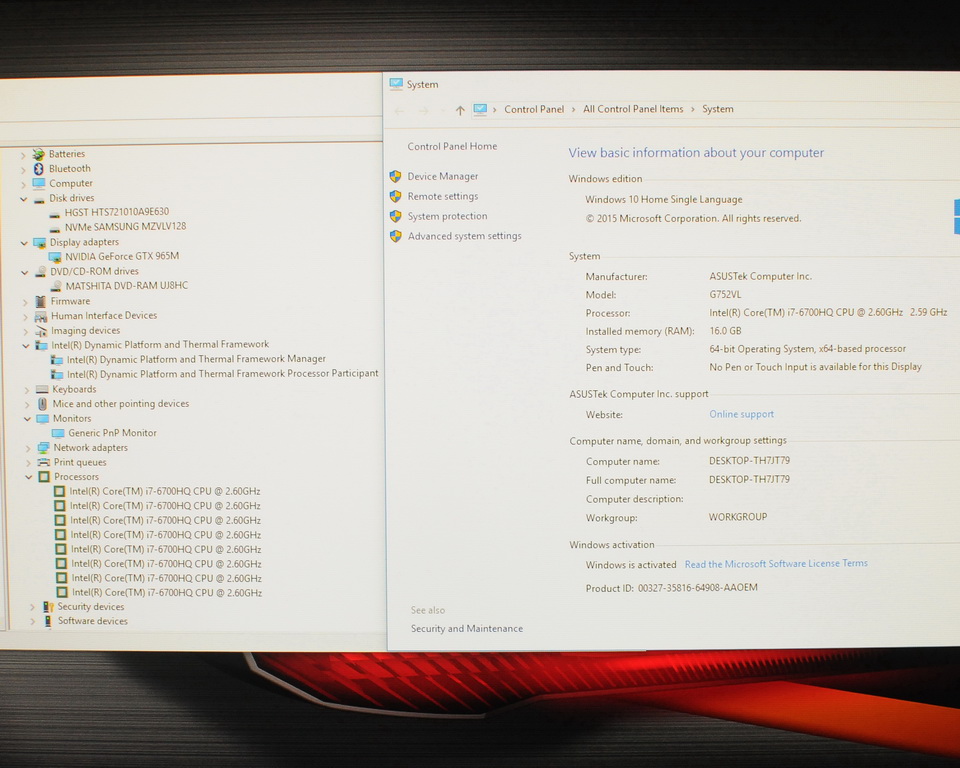The width and height of the screenshot is (960, 768).
Task: Open Remote settings
Action: [x=443, y=197]
